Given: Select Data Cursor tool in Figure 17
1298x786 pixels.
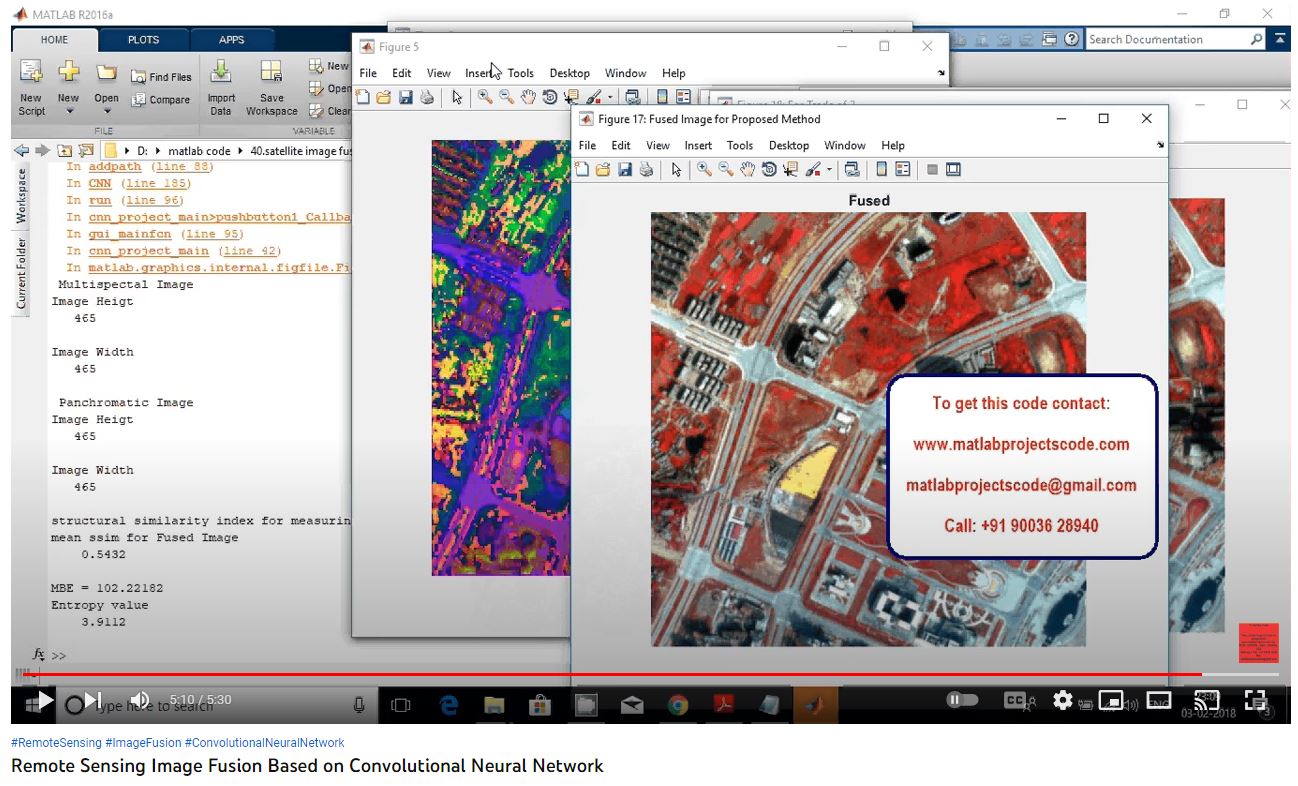Looking at the screenshot, I should [790, 170].
